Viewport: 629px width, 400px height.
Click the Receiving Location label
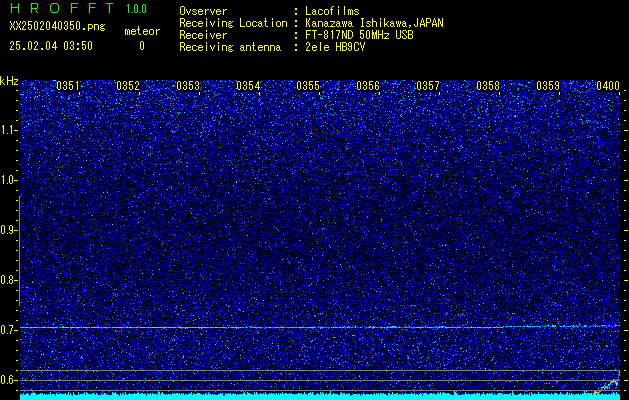[x=233, y=23]
